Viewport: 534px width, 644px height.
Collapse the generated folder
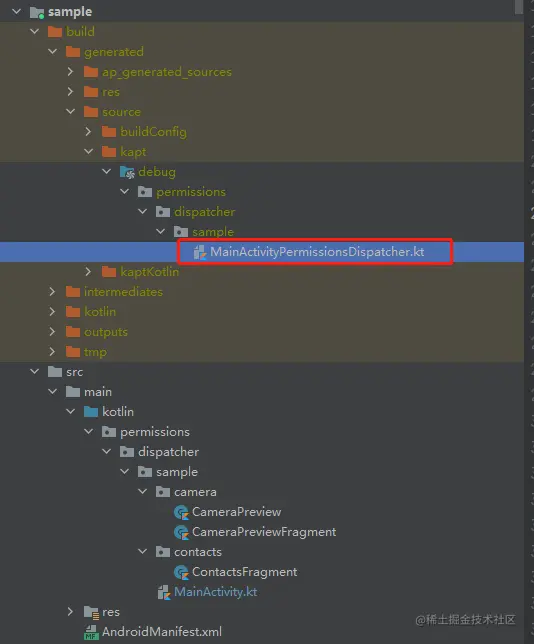coord(53,51)
